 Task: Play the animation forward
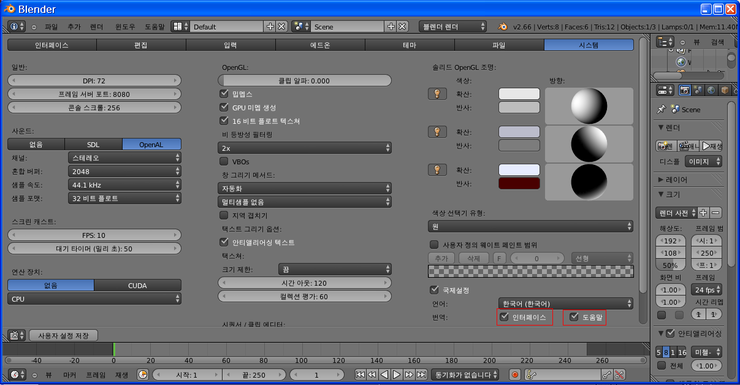point(397,375)
